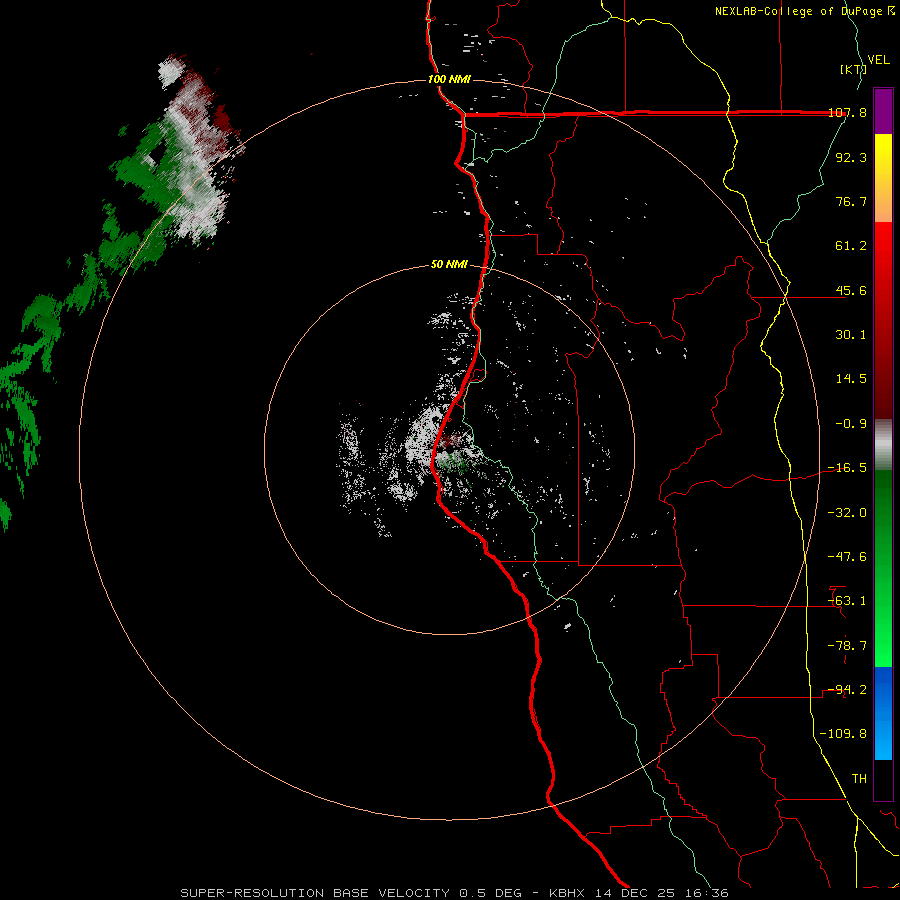Click the 30.1 velocity scale value
Image resolution: width=900 pixels, height=900 pixels.
tap(851, 335)
